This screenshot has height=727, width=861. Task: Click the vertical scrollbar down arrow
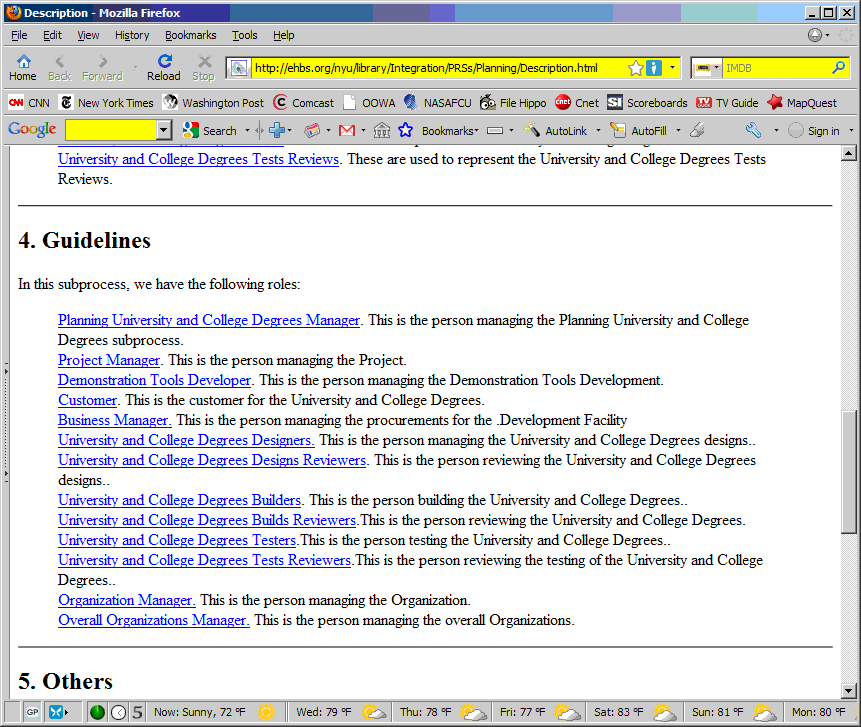tap(848, 691)
